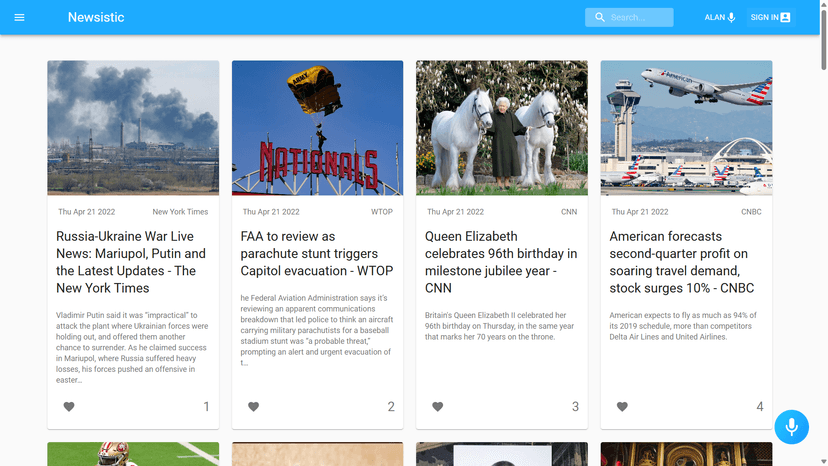Like the Russia-Ukraine War article
This screenshot has height=466, width=828.
tap(69, 407)
